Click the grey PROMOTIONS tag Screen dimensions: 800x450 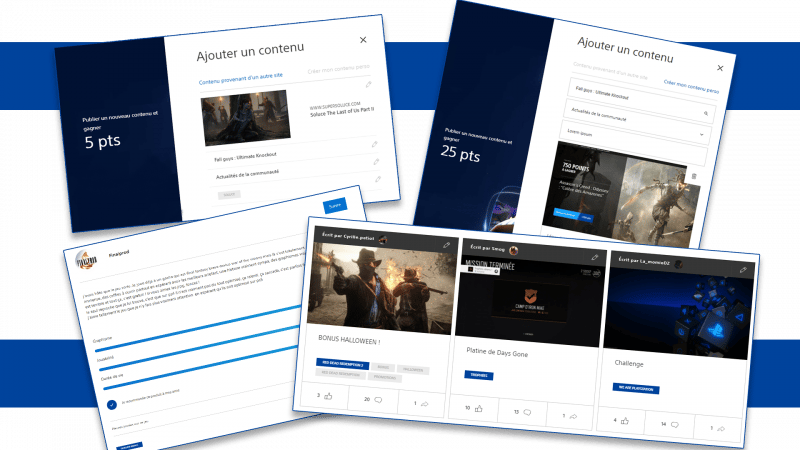tap(385, 378)
